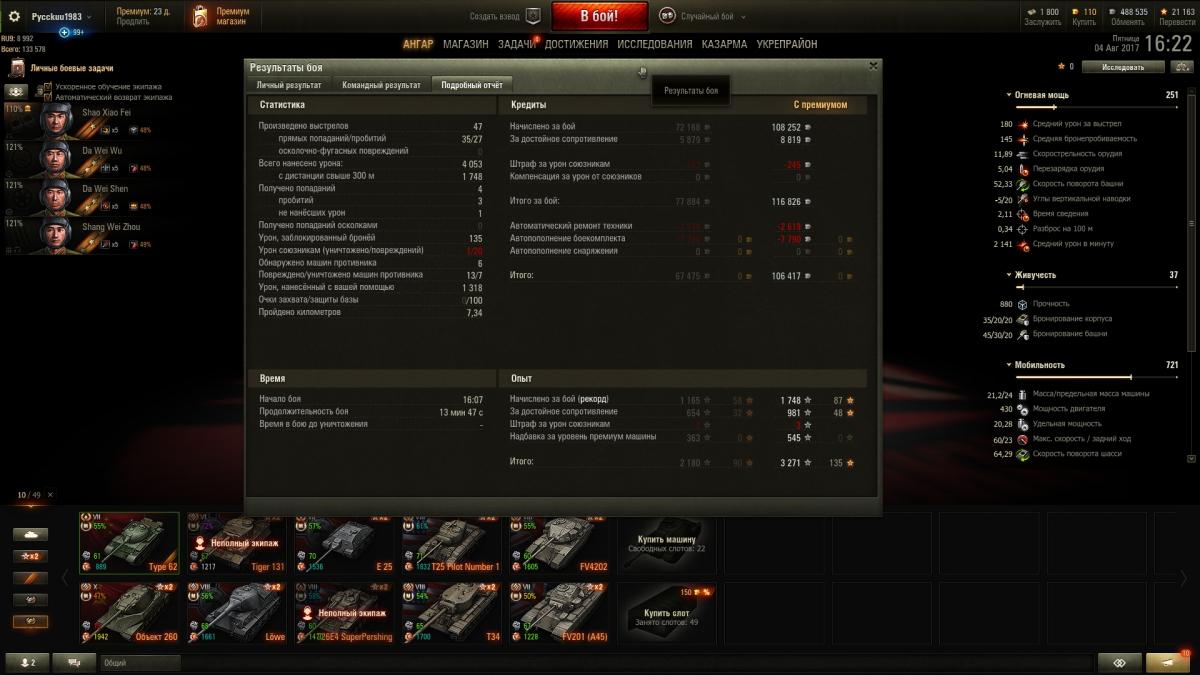Click Купить машину slot

point(668,543)
